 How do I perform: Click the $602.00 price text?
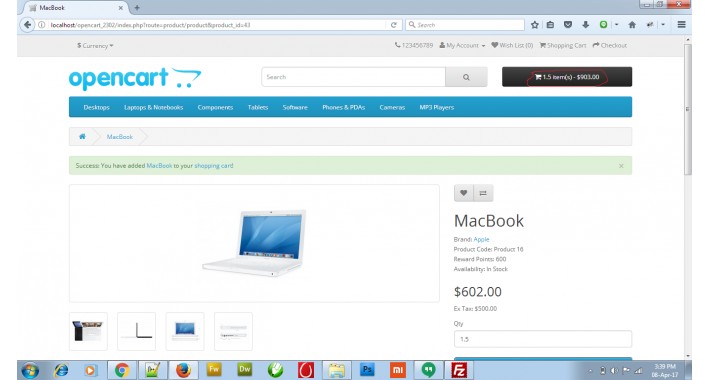(x=478, y=292)
